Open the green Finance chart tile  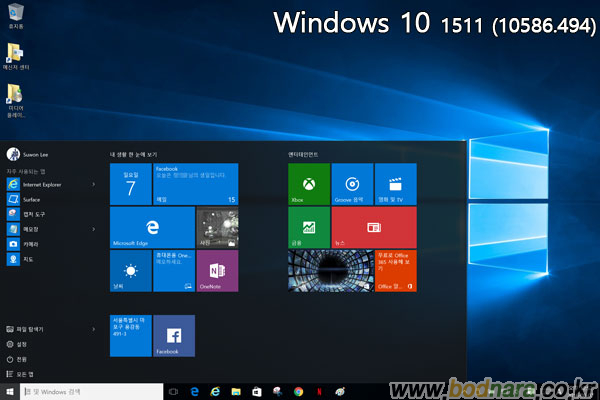[x=308, y=227]
